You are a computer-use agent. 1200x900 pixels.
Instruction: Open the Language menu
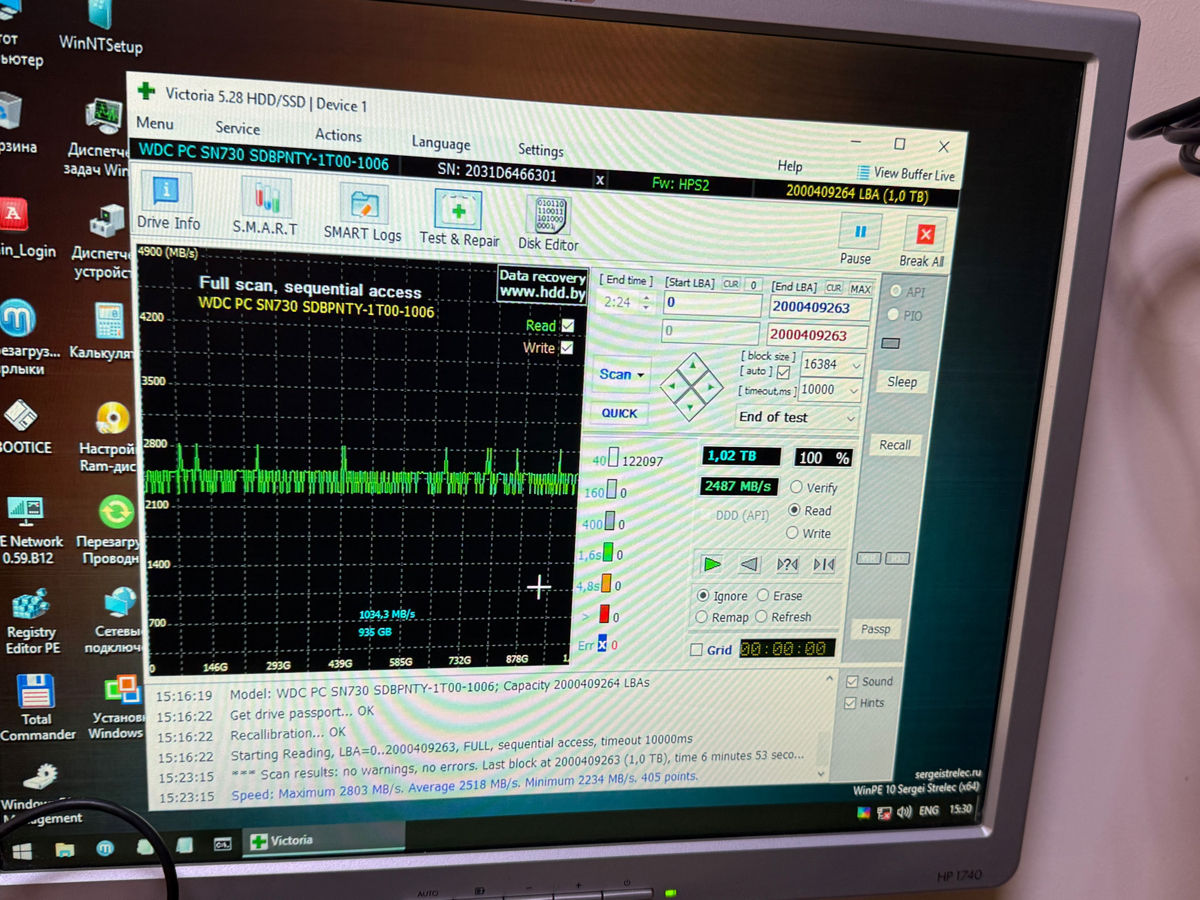(x=440, y=144)
